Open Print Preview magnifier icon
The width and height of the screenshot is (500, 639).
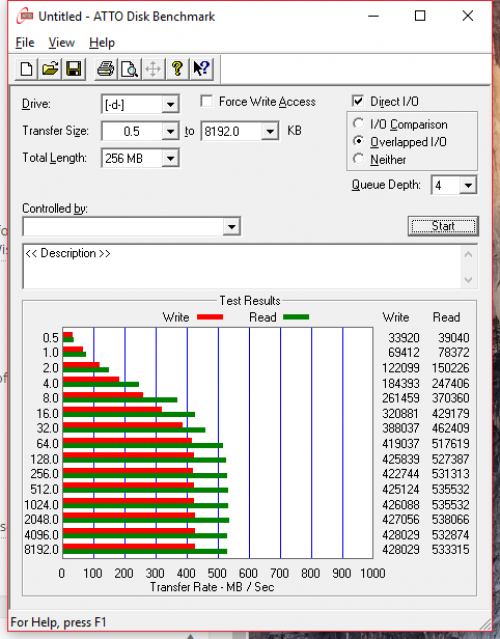tap(130, 69)
